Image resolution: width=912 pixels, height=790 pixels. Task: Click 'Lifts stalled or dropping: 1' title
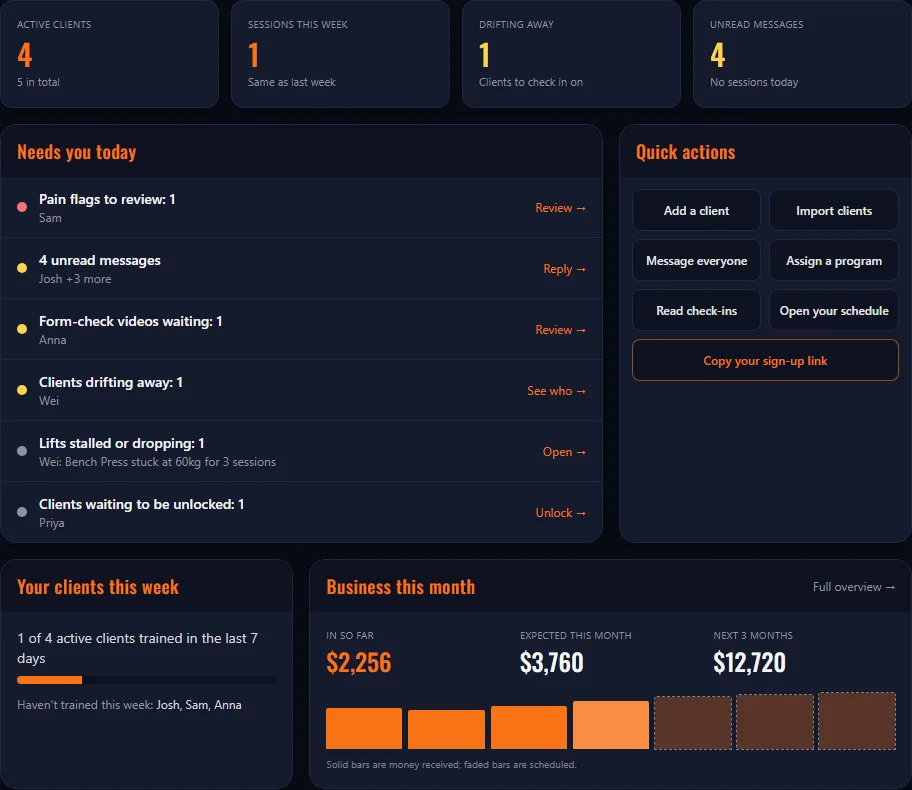pos(122,443)
